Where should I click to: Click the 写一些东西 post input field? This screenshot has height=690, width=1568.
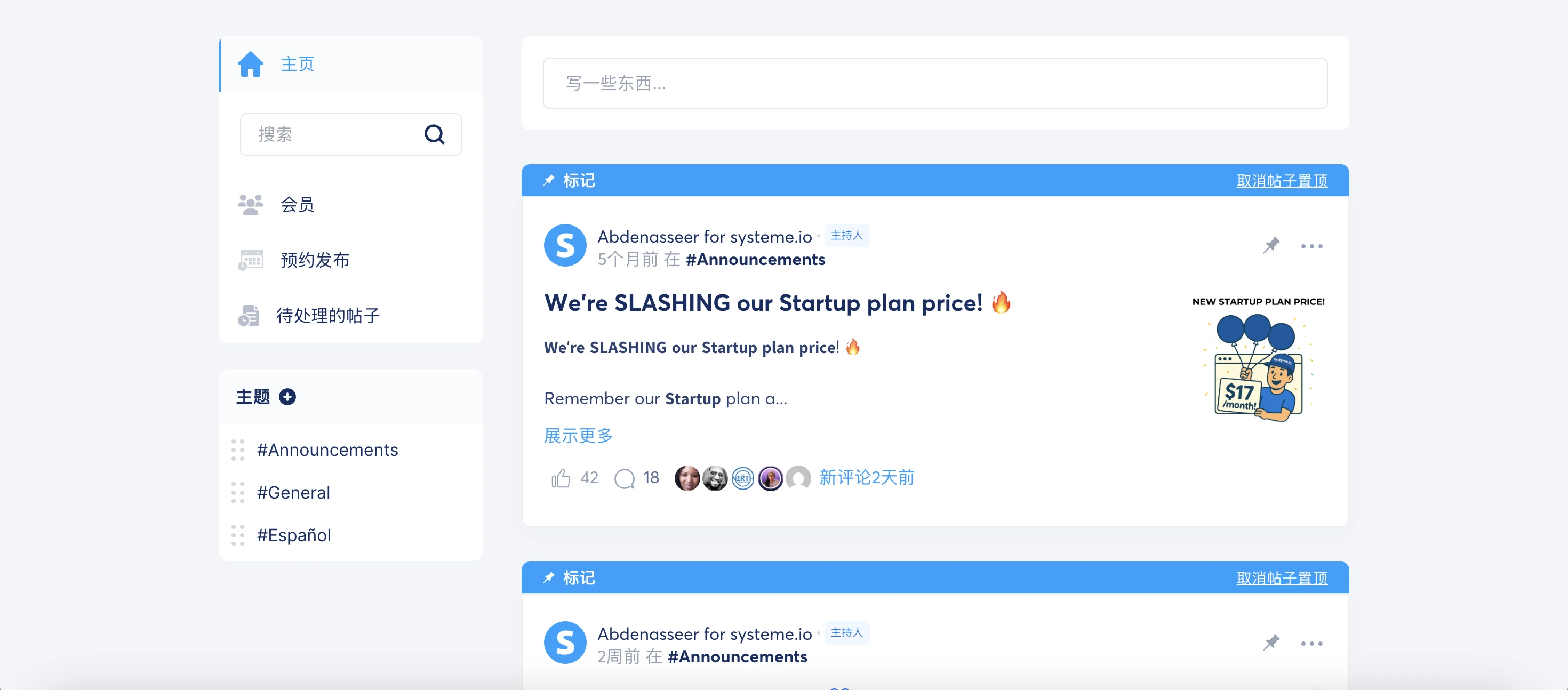click(934, 83)
